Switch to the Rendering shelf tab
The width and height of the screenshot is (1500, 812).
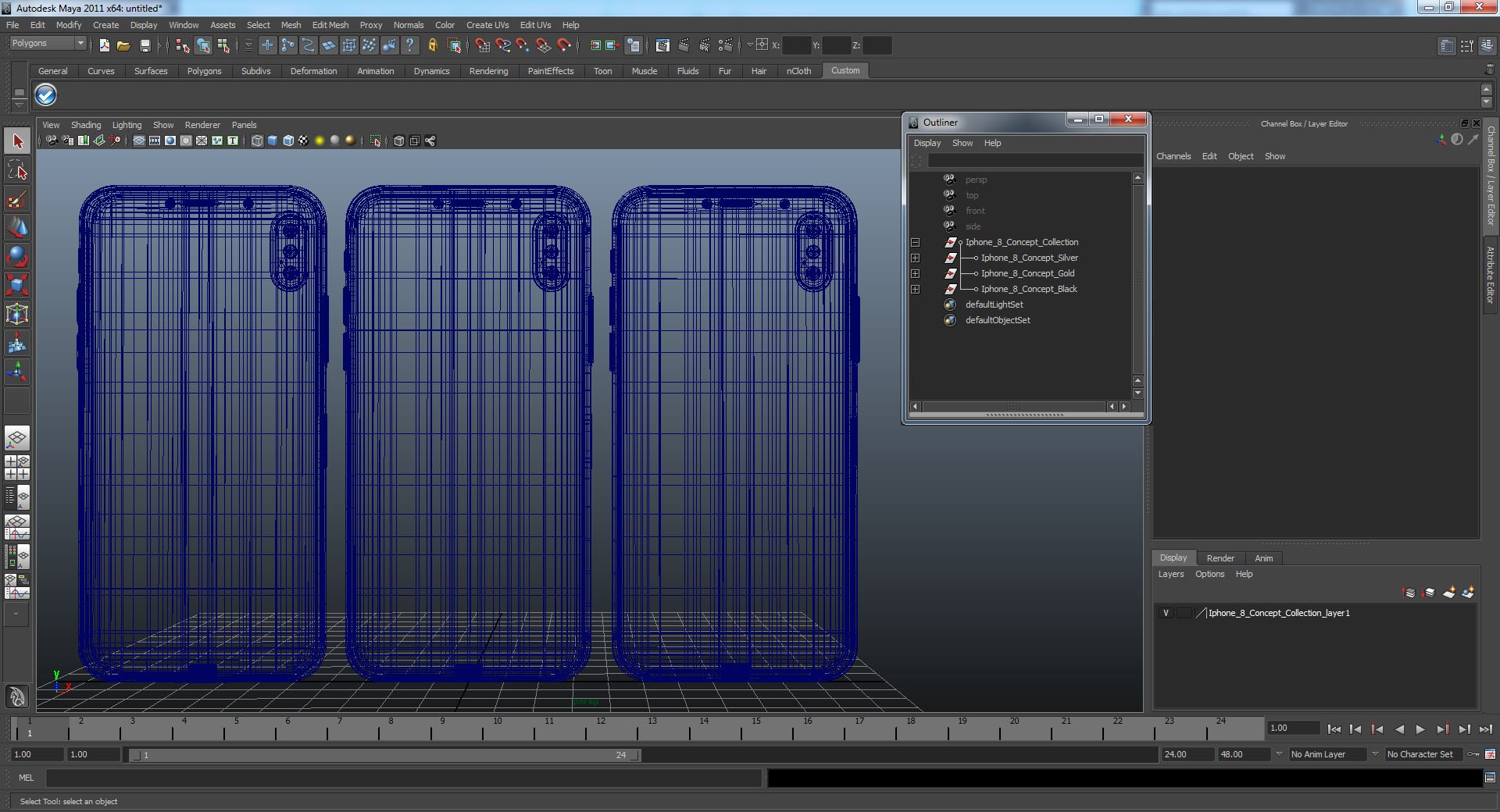point(488,71)
